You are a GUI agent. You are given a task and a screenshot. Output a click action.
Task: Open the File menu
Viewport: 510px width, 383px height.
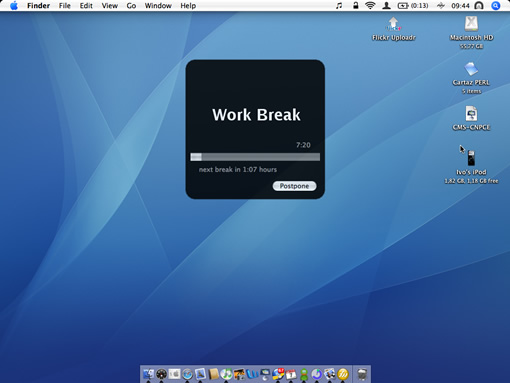[x=65, y=6]
